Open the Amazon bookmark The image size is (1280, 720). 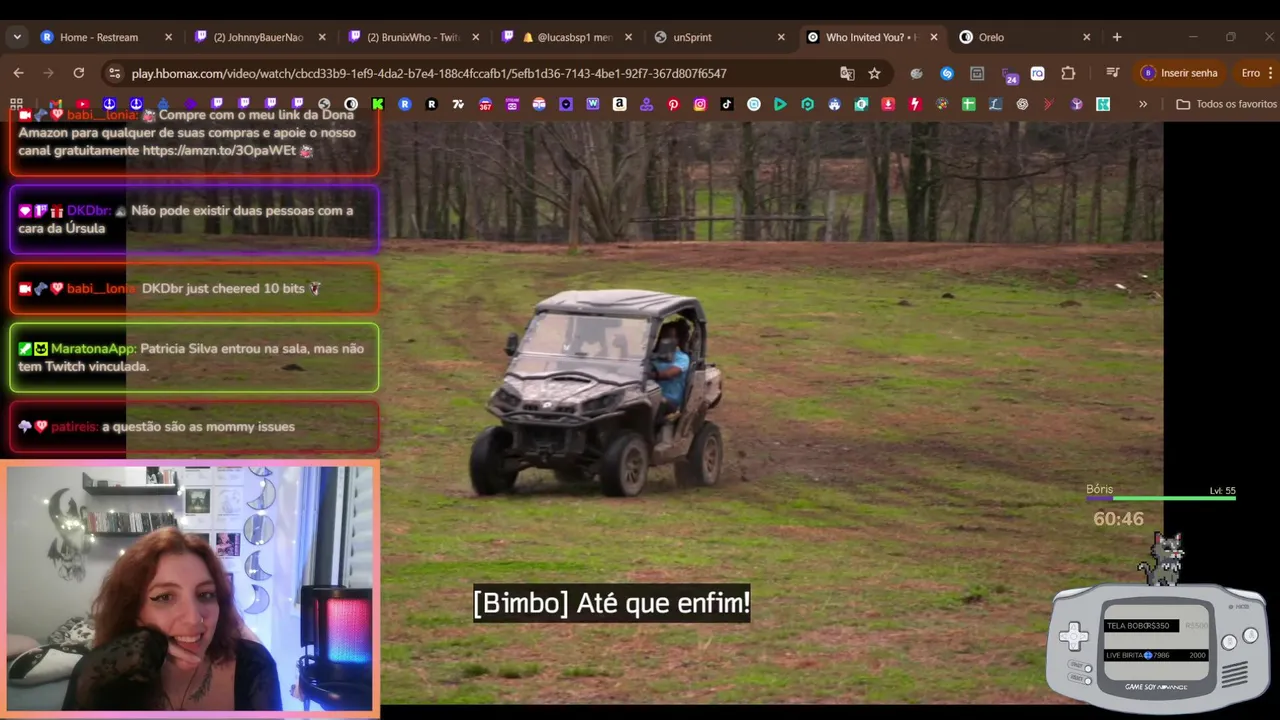pyautogui.click(x=619, y=104)
